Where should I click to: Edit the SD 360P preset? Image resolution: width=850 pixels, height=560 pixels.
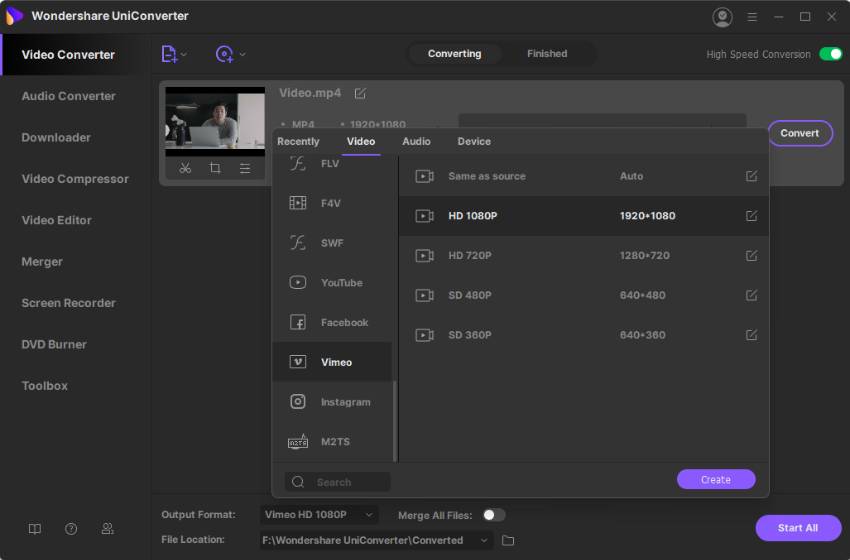click(x=751, y=335)
